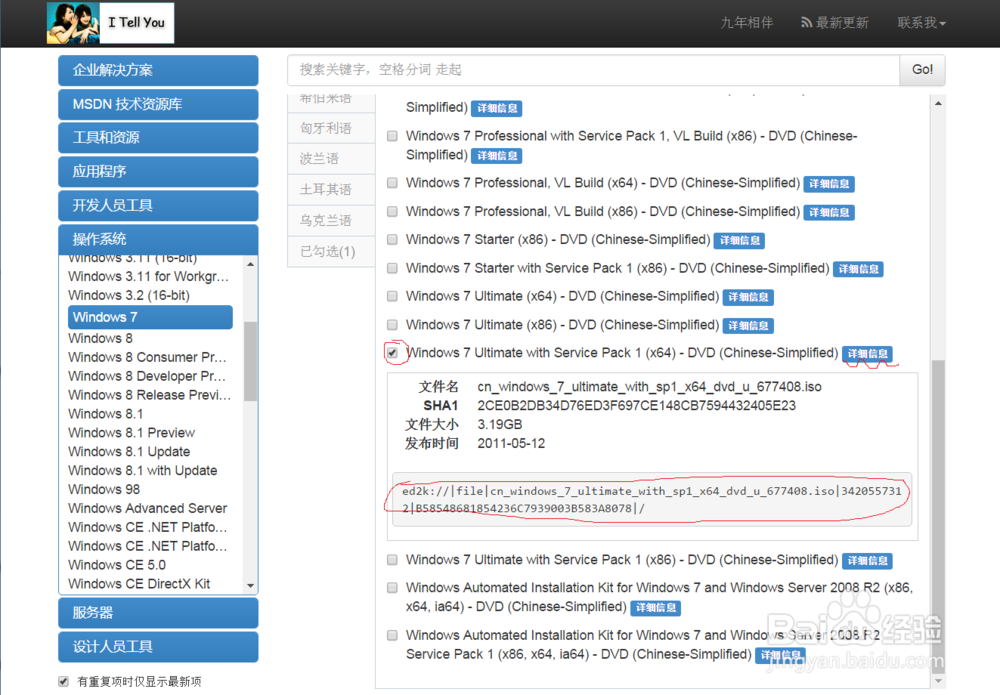Select Windows 8 Release Preview entry
1000x695 pixels.
click(149, 395)
